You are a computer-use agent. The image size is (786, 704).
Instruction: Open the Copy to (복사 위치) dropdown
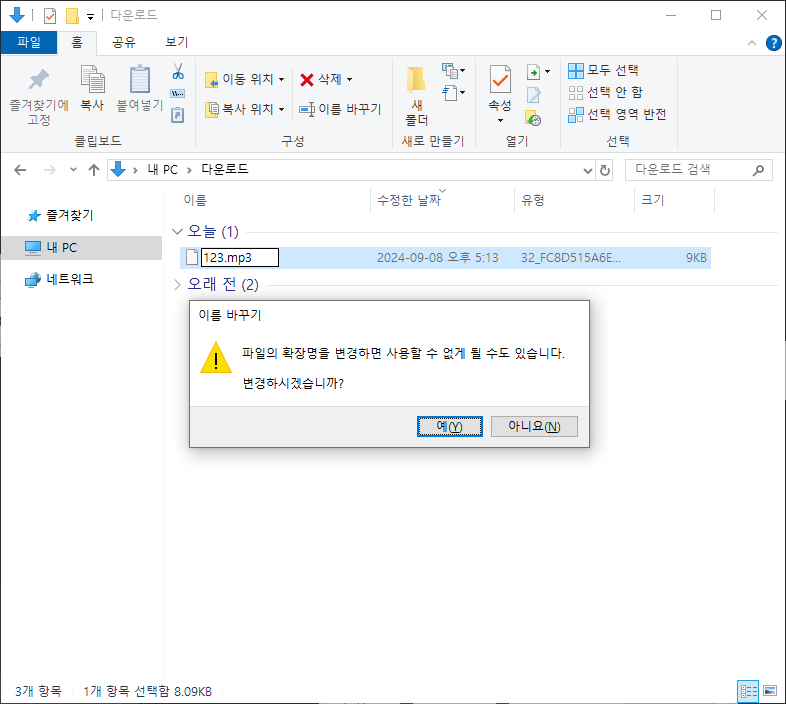coord(245,109)
